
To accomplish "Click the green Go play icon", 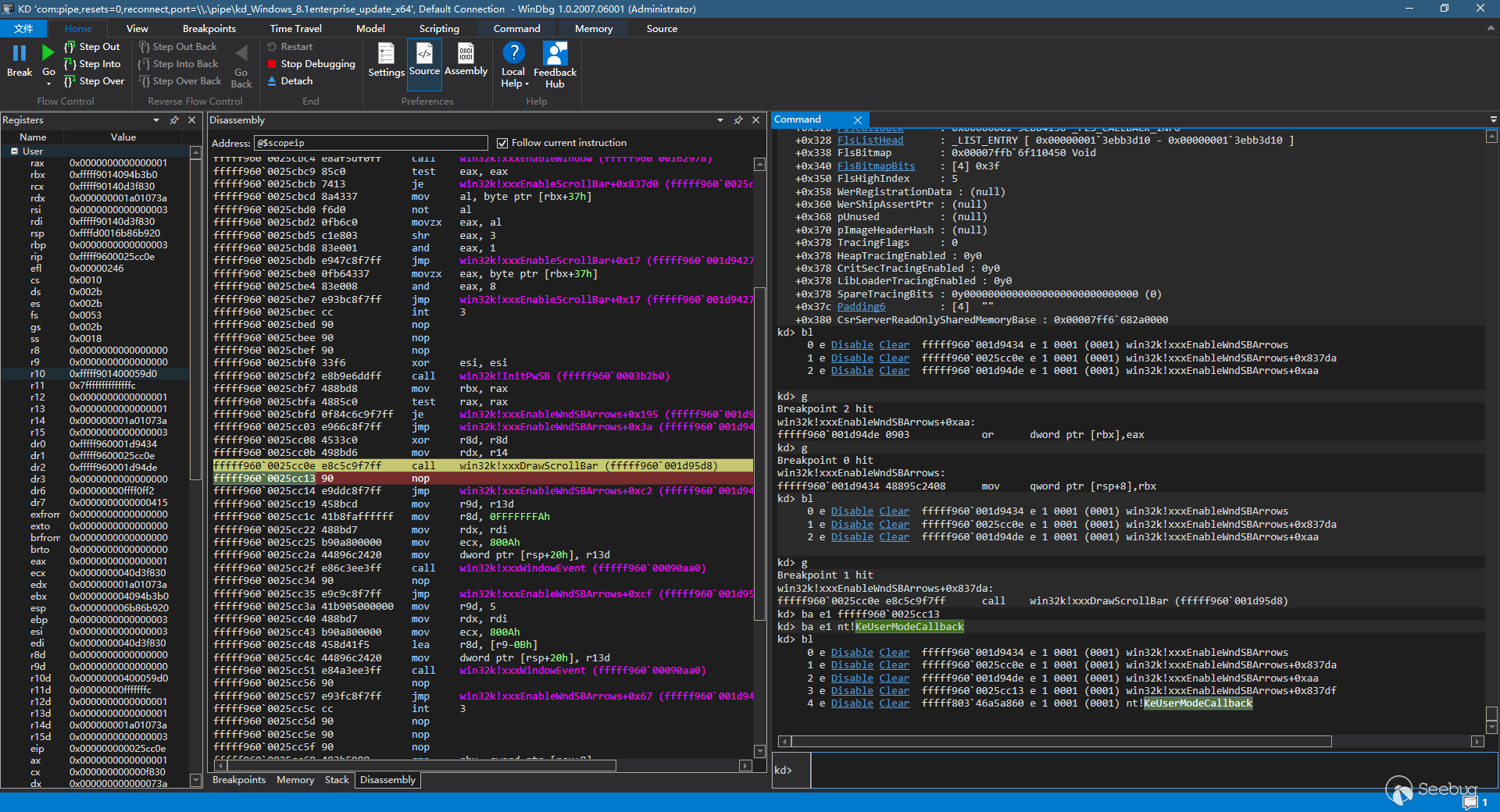I will click(x=48, y=53).
